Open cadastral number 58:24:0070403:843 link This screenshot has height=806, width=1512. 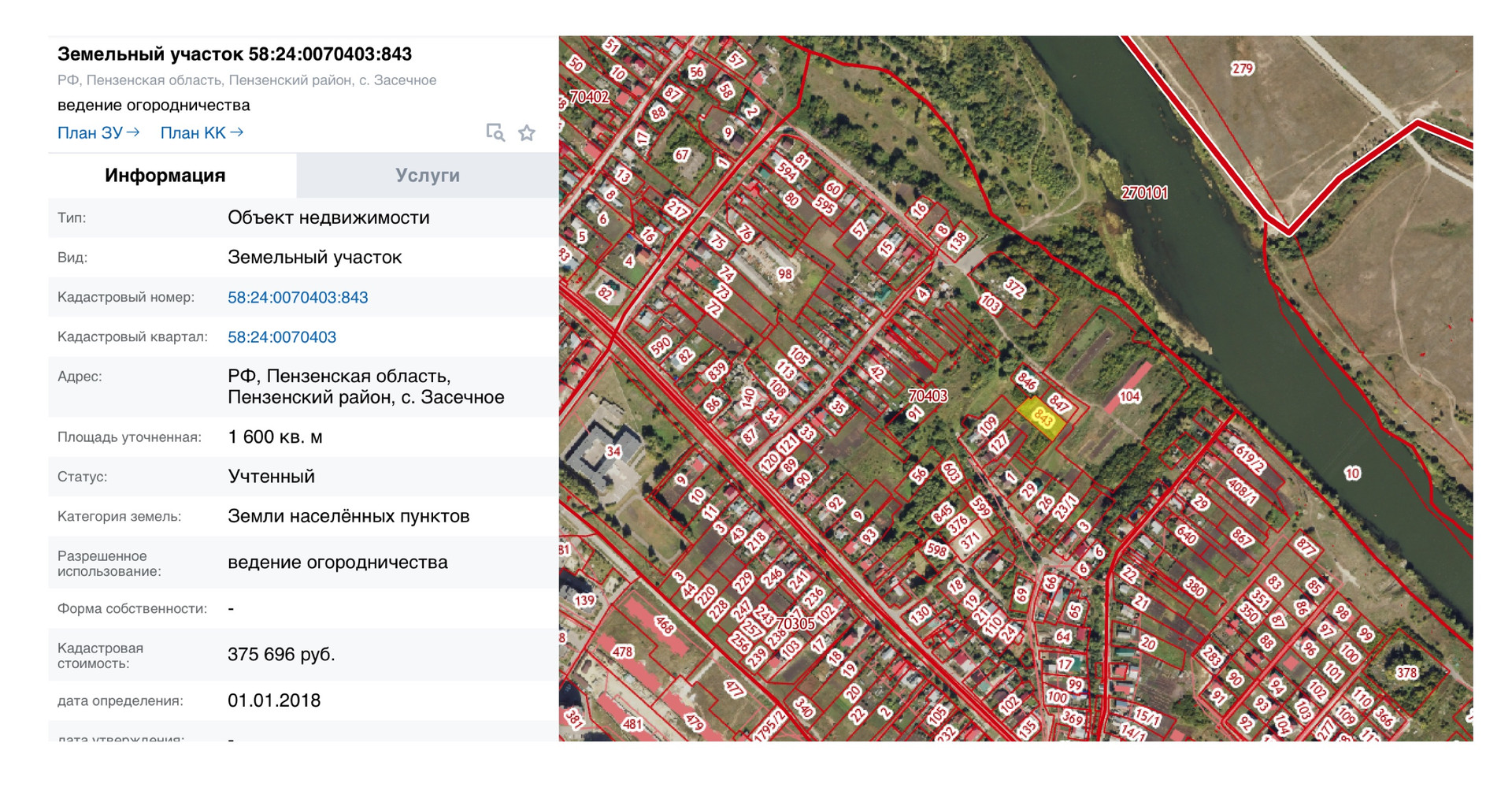coord(298,297)
